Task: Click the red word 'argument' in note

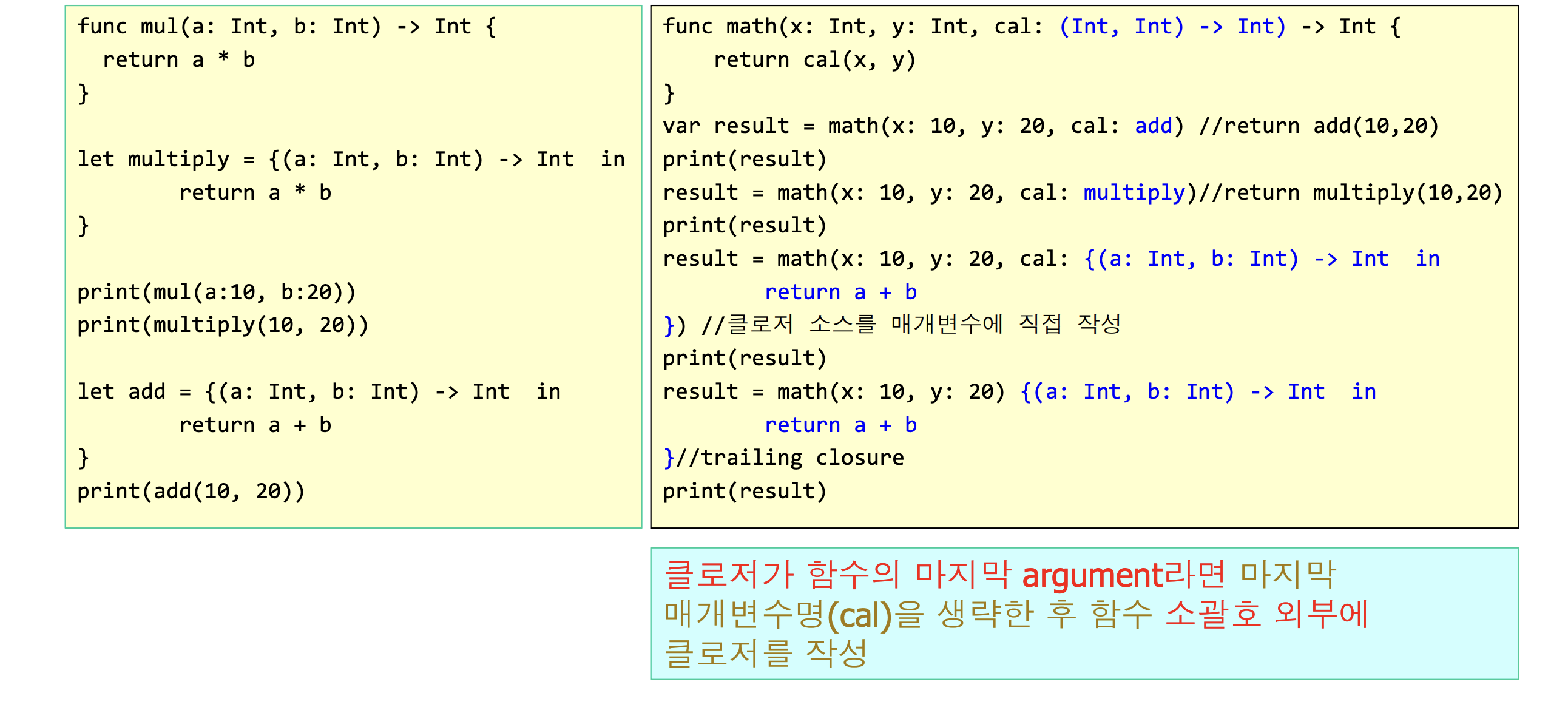Action: tap(1092, 575)
